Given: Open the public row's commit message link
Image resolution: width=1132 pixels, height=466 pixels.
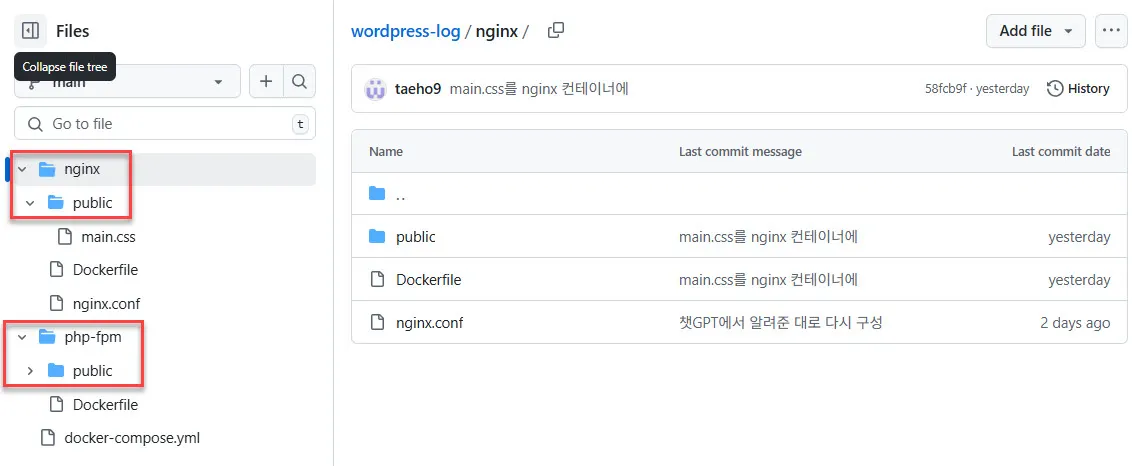Looking at the screenshot, I should coord(768,237).
